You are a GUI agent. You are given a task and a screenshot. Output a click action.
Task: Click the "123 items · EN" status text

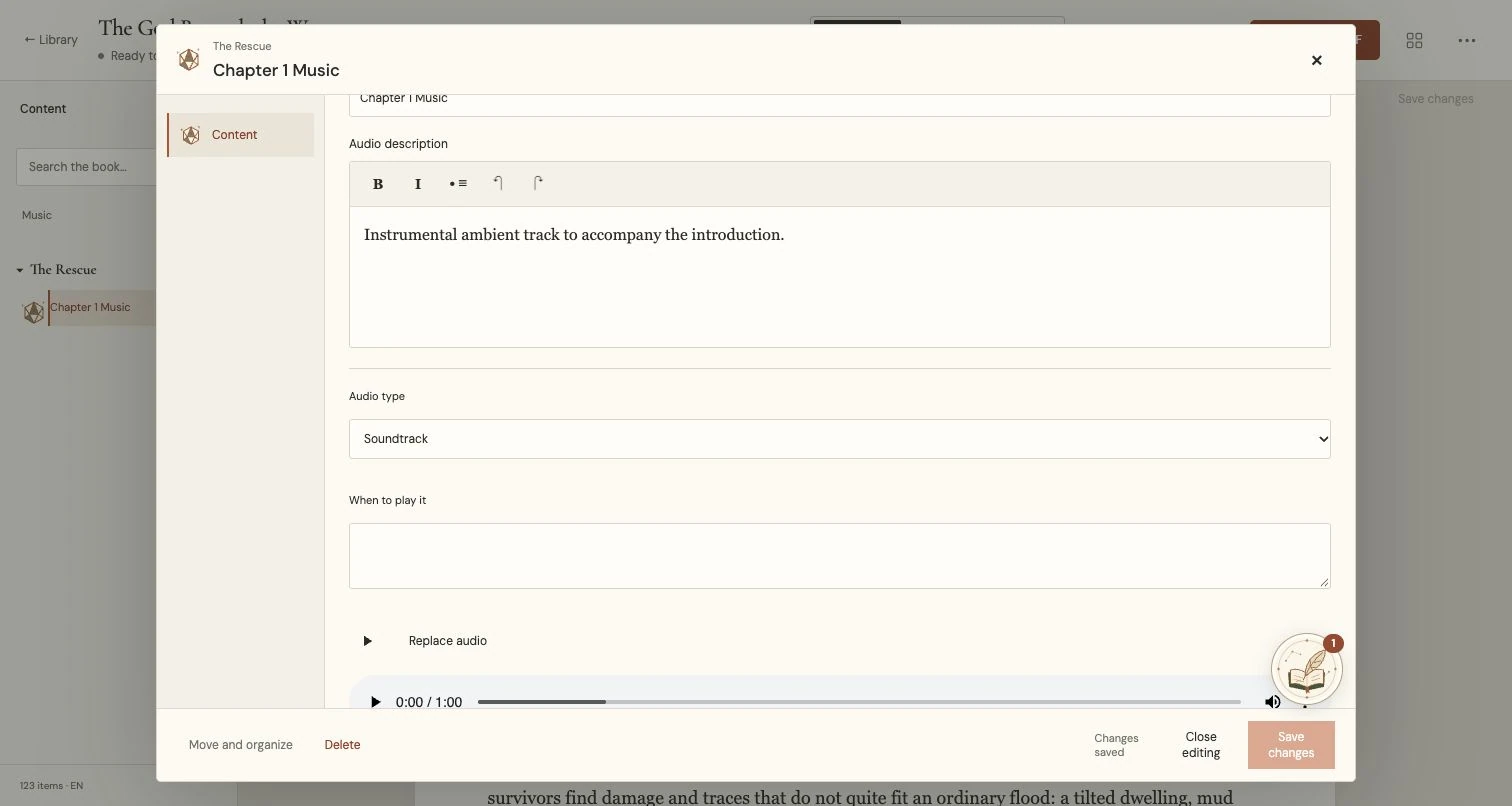point(51,786)
